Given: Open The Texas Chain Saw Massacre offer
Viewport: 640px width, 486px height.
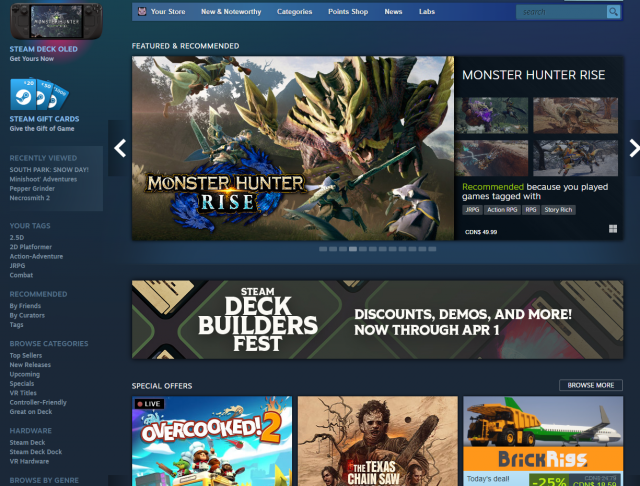Looking at the screenshot, I should 377,440.
